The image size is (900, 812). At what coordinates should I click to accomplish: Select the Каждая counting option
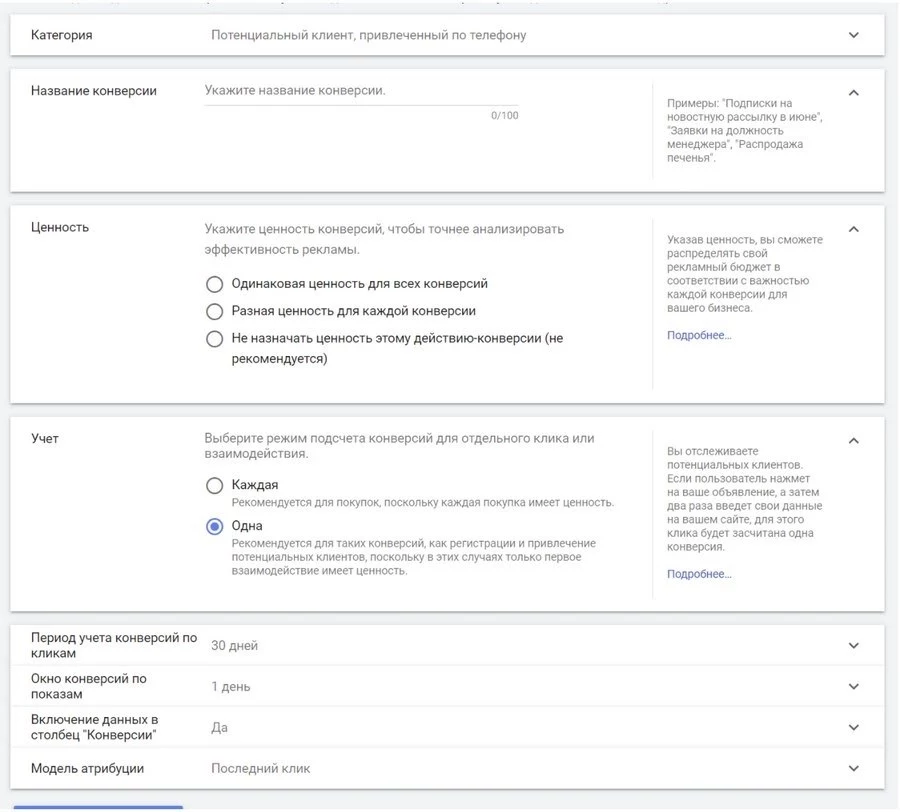pos(214,486)
